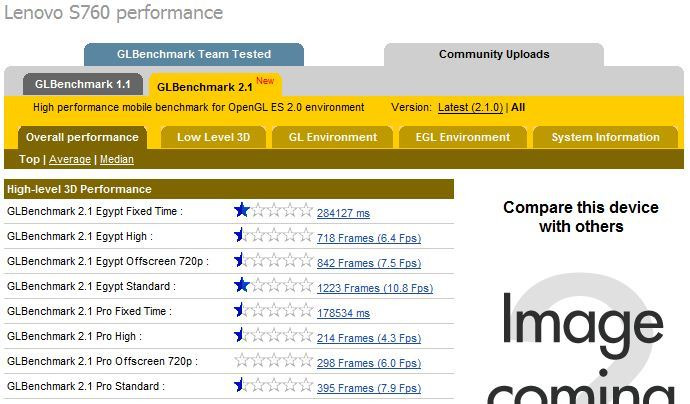
Task: Click the Lenovo S760 performance heading
Action: tap(114, 12)
